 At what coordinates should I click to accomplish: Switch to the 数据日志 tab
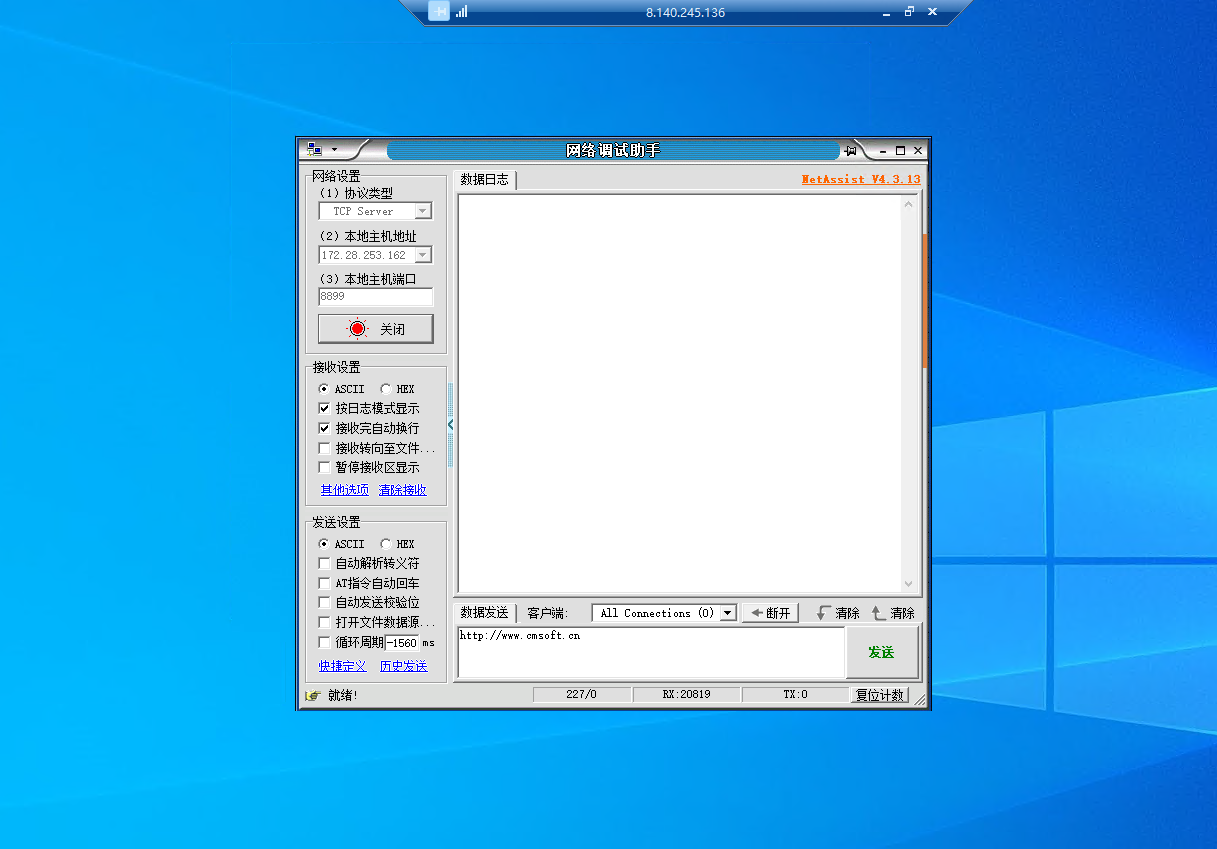pos(484,180)
